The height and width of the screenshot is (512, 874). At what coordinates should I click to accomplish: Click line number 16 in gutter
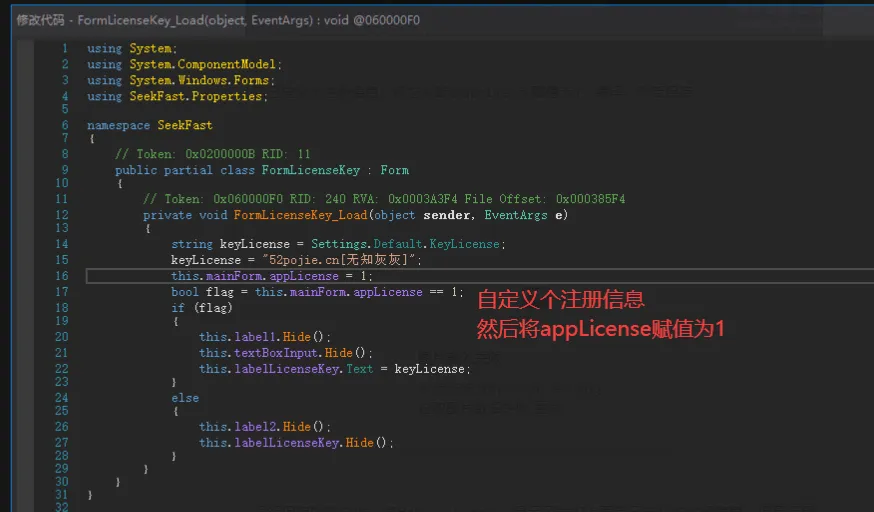[61, 276]
